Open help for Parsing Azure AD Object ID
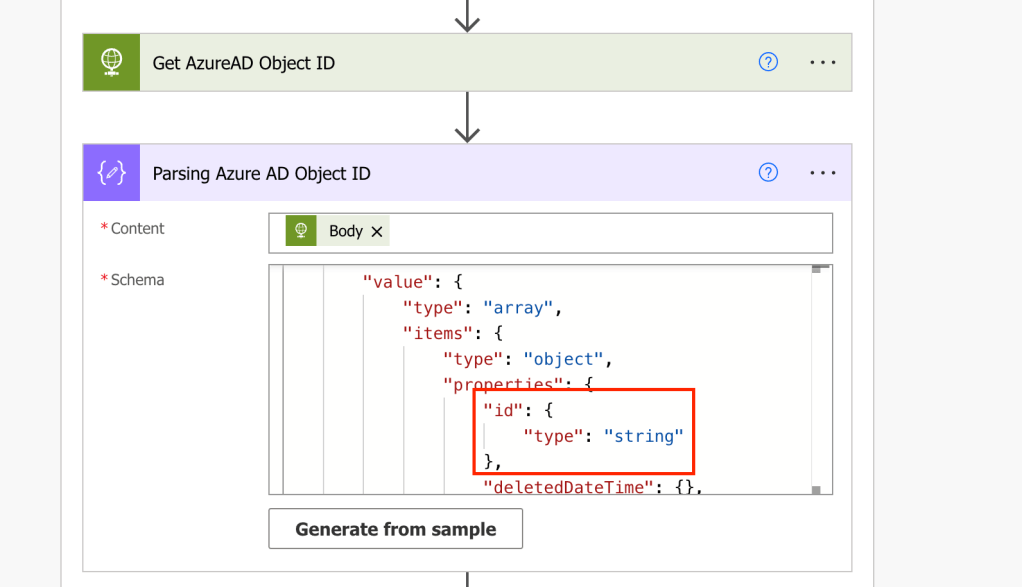Image resolution: width=1022 pixels, height=587 pixels. (x=768, y=173)
